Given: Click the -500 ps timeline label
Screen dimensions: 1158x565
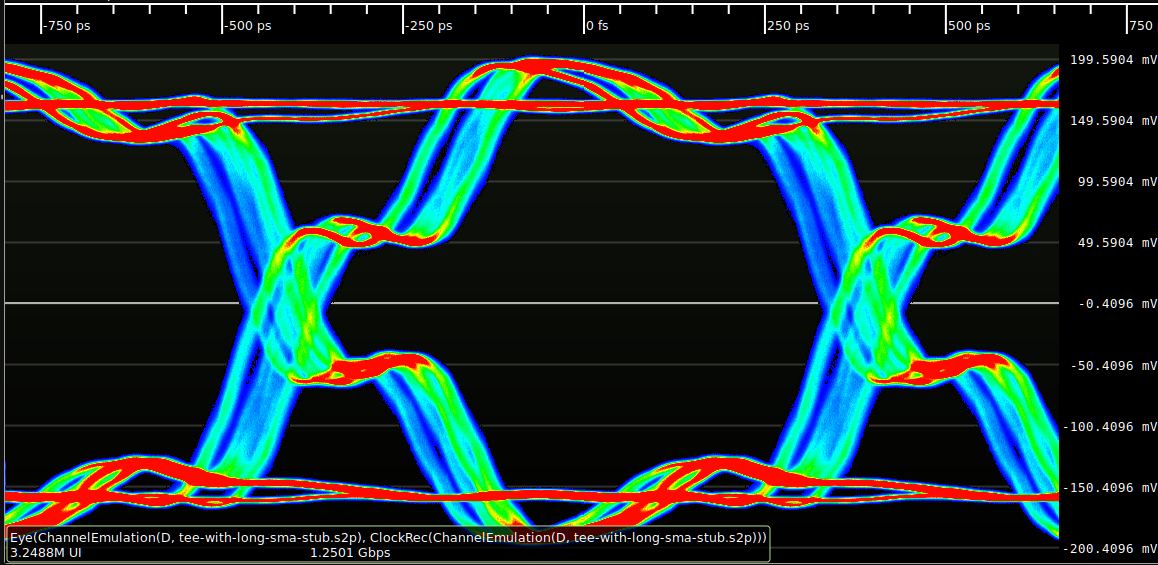Looking at the screenshot, I should pos(248,26).
